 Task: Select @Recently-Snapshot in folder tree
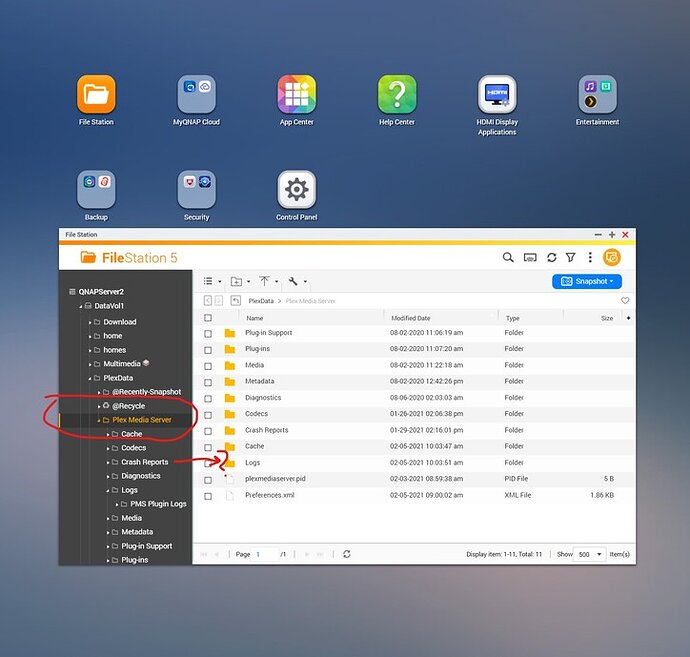pos(147,392)
